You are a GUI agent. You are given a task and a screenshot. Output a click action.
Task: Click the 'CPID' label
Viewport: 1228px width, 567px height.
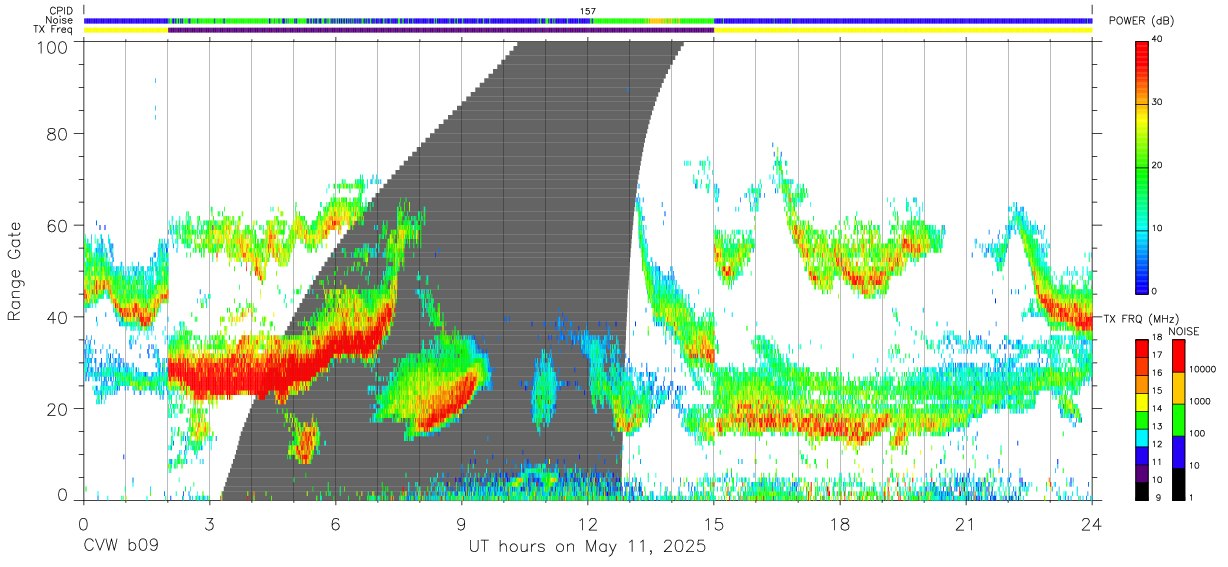[61, 11]
